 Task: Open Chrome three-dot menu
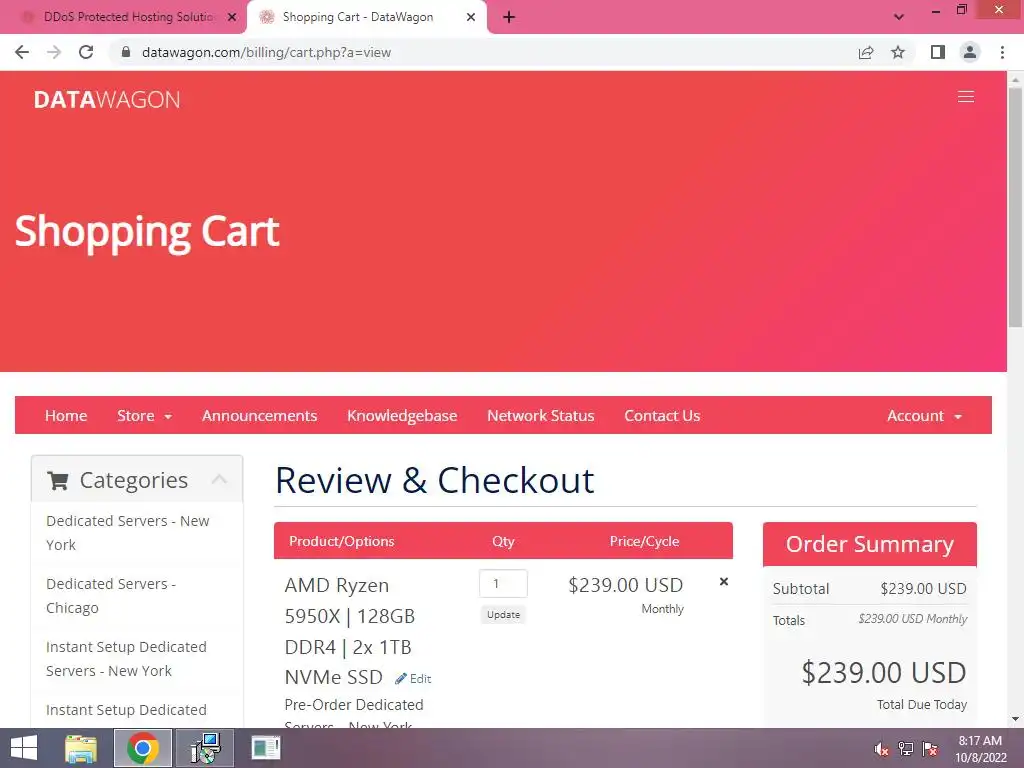tap(1002, 52)
